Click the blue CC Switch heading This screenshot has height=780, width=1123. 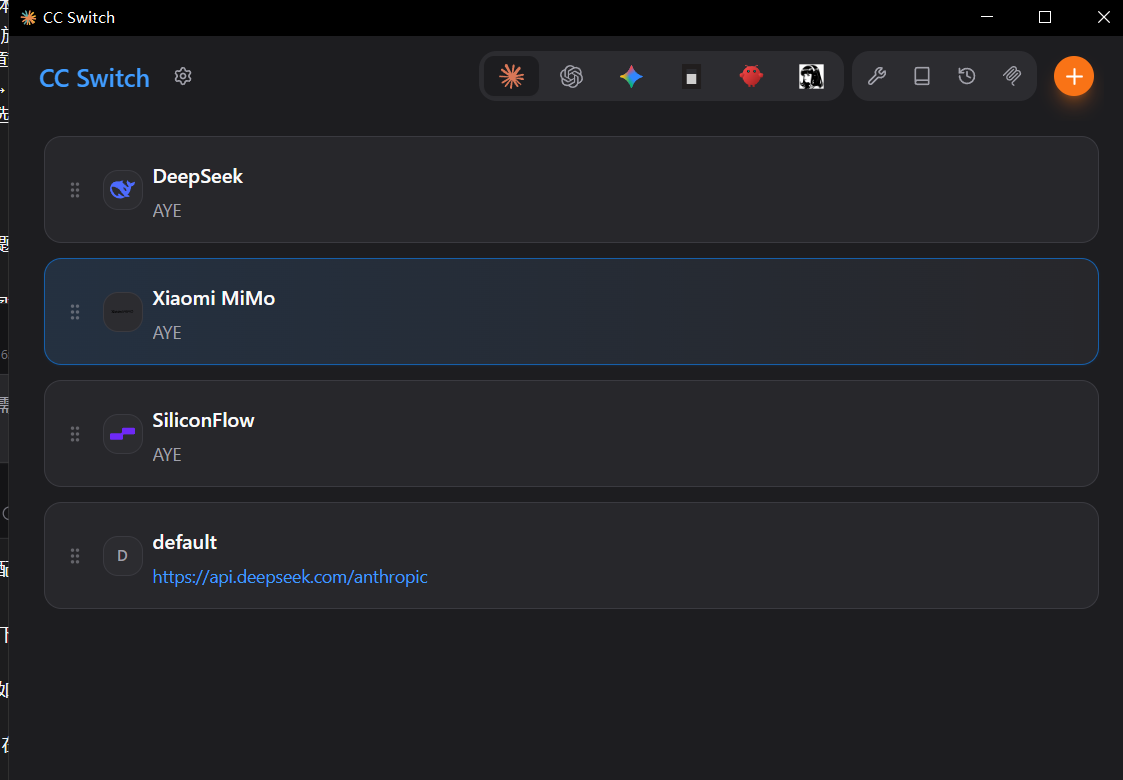click(95, 77)
